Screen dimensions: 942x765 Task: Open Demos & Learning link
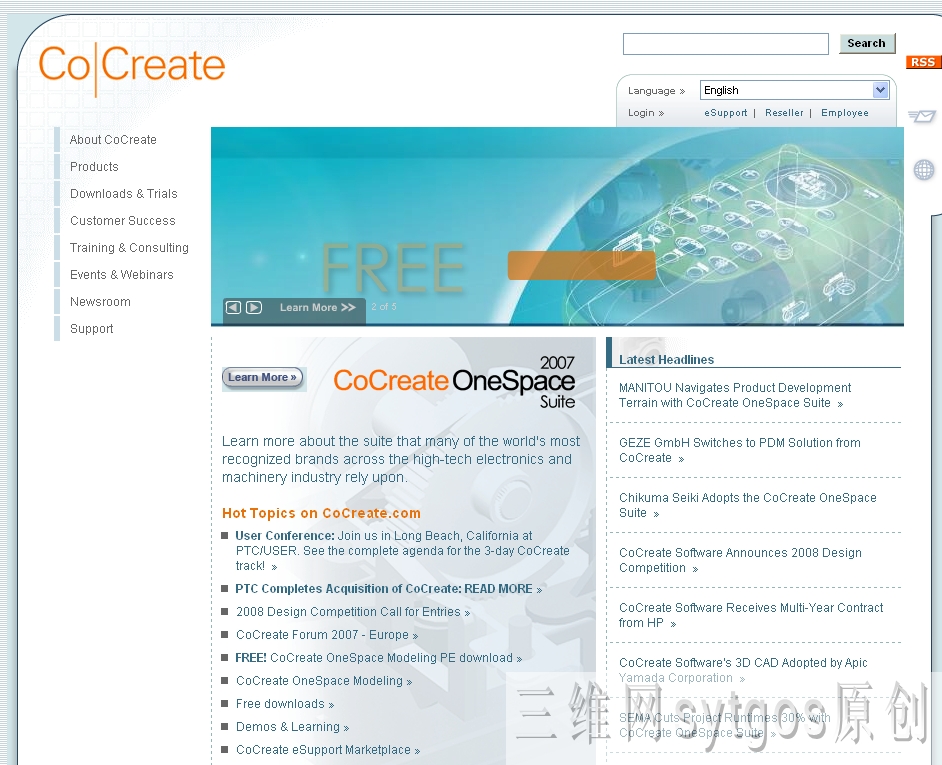pos(293,727)
